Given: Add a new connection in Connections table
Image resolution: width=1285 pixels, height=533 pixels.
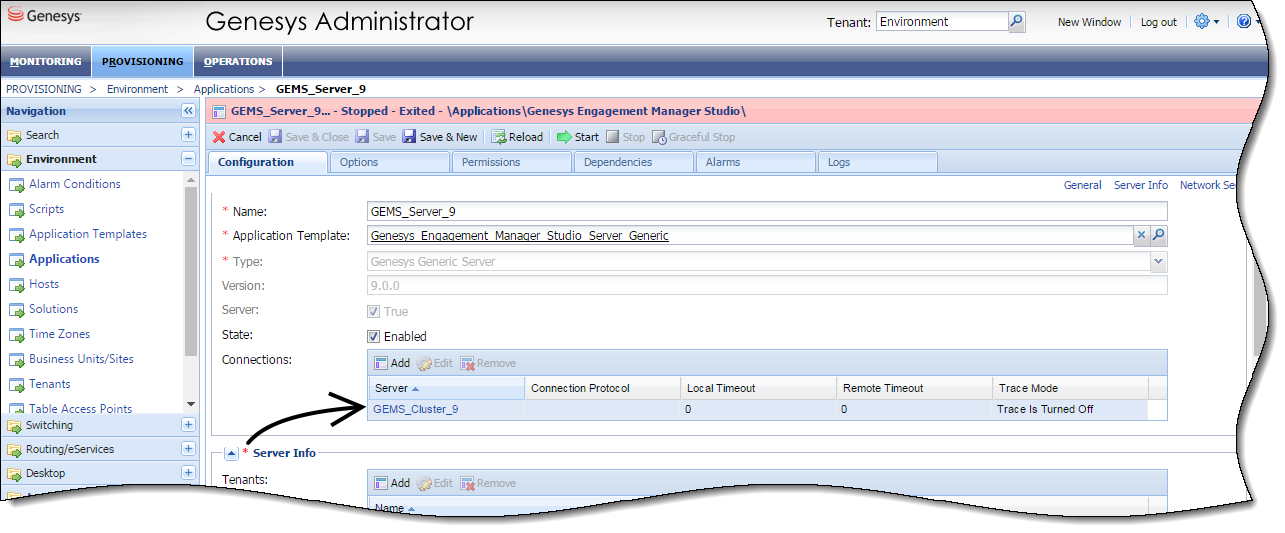Looking at the screenshot, I should (391, 363).
